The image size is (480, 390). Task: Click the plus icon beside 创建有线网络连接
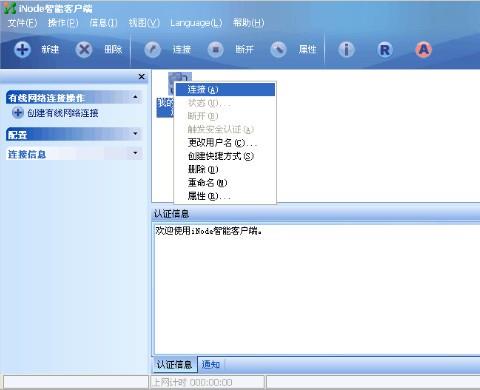[x=18, y=113]
